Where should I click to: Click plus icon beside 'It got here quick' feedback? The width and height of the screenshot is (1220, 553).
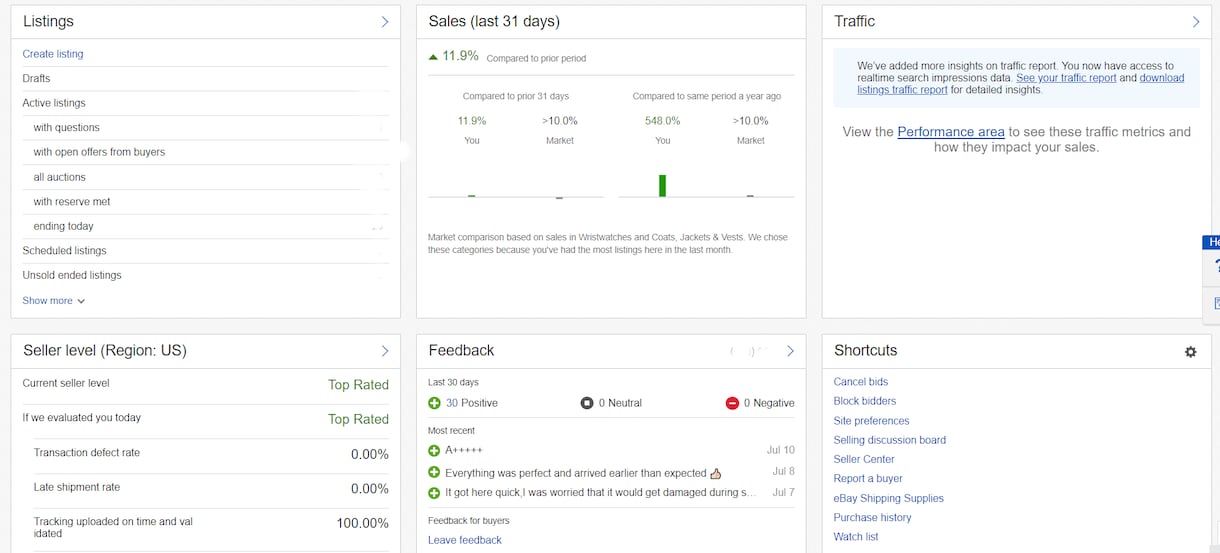[434, 493]
